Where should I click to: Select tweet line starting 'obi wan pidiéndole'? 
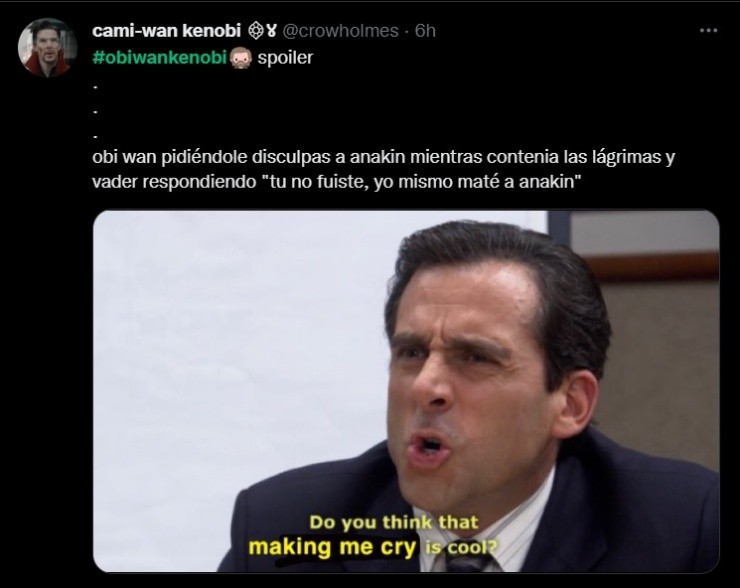384,157
